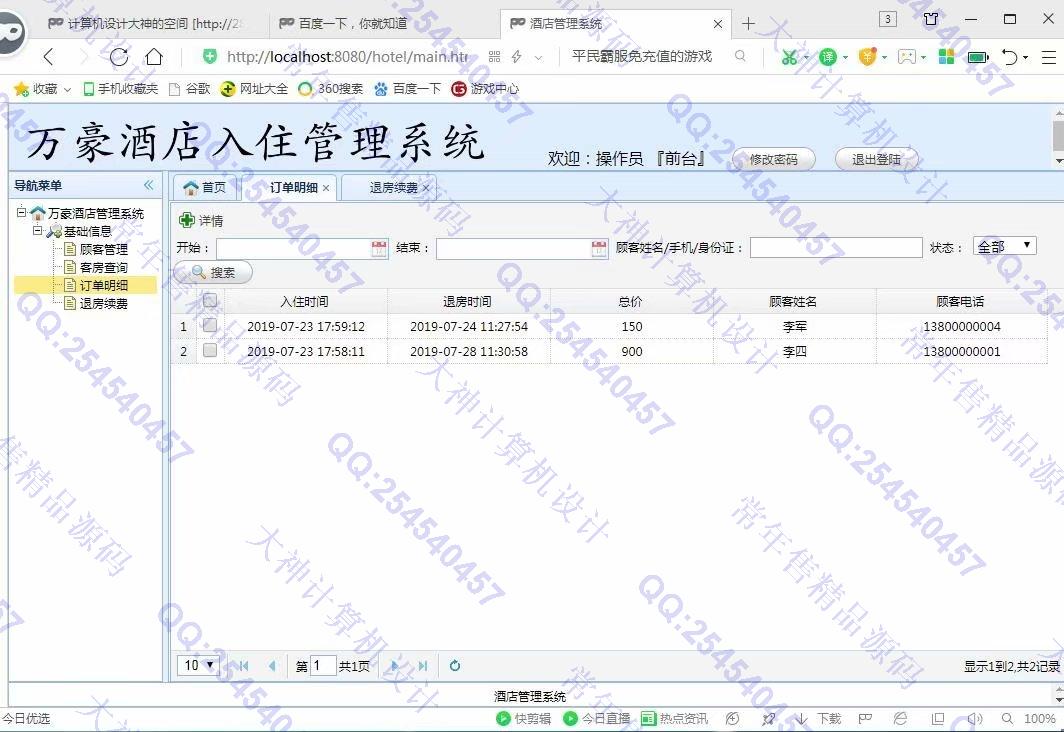Open new browser tab plus button
The height and width of the screenshot is (732, 1064).
748,24
